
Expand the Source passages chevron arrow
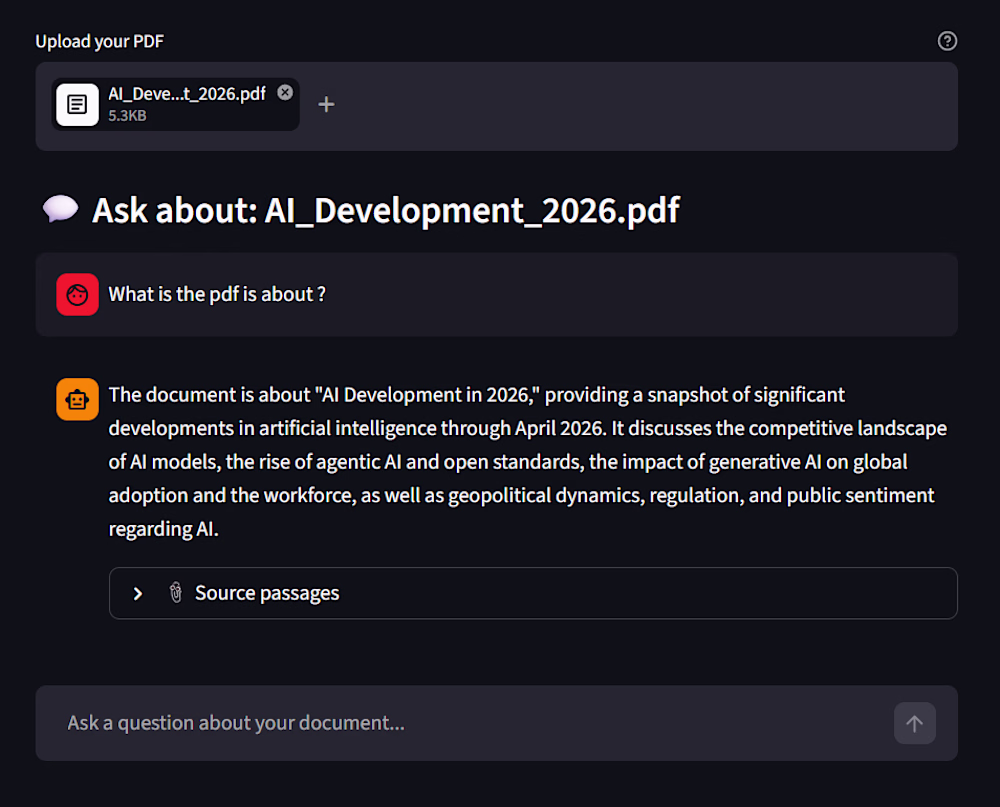click(x=138, y=593)
